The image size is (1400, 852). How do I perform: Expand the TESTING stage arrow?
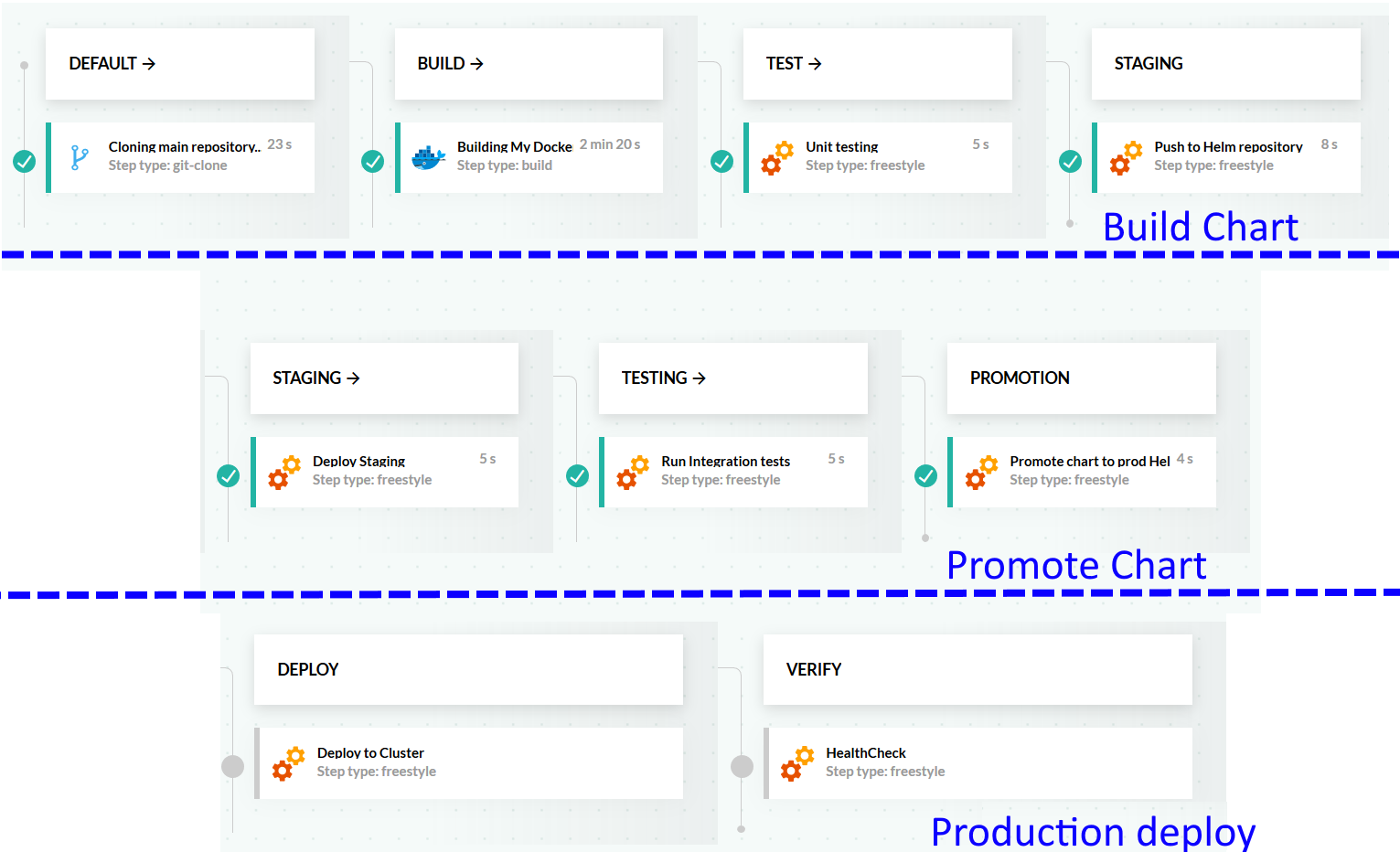[700, 378]
